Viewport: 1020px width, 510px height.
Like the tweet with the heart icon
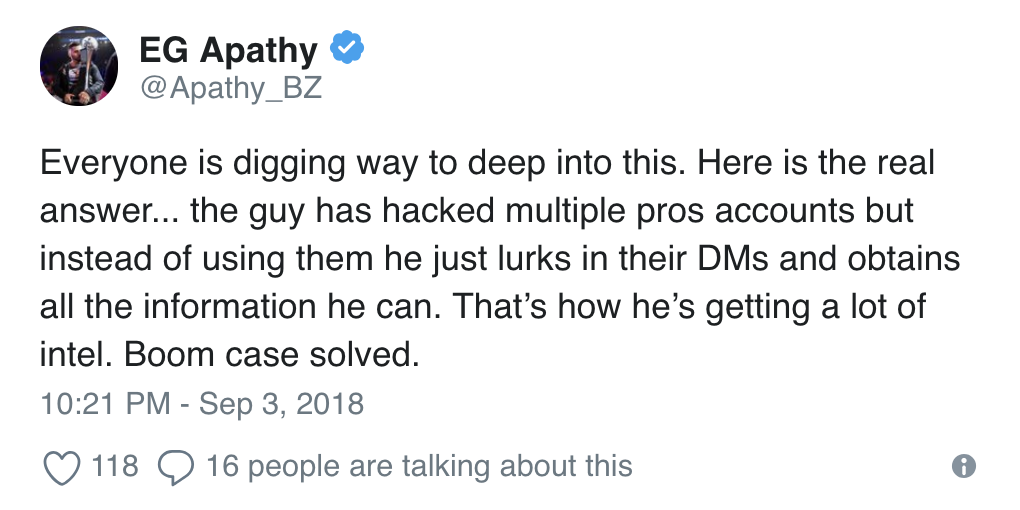[x=62, y=466]
